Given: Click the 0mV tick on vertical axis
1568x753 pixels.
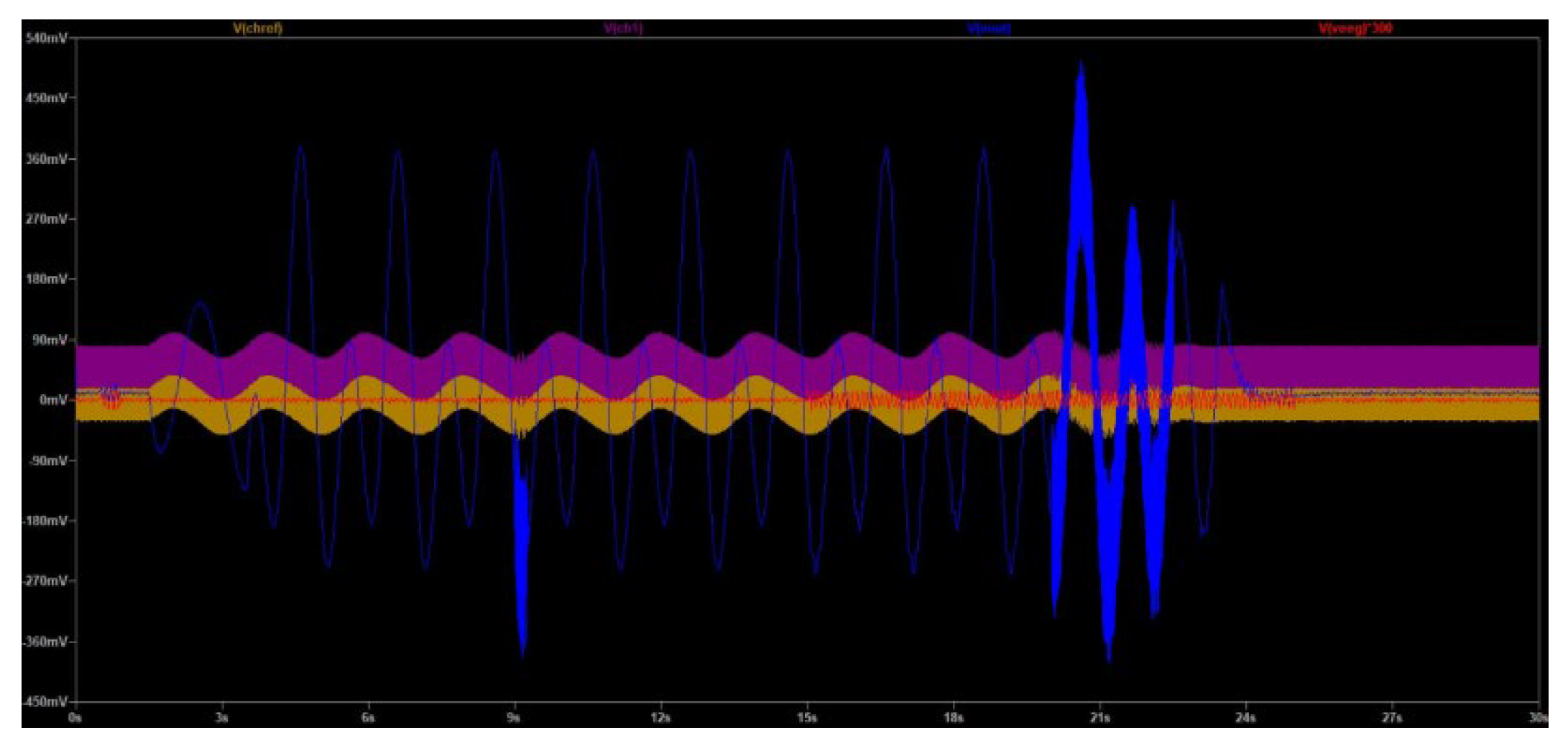Looking at the screenshot, I should [52, 399].
